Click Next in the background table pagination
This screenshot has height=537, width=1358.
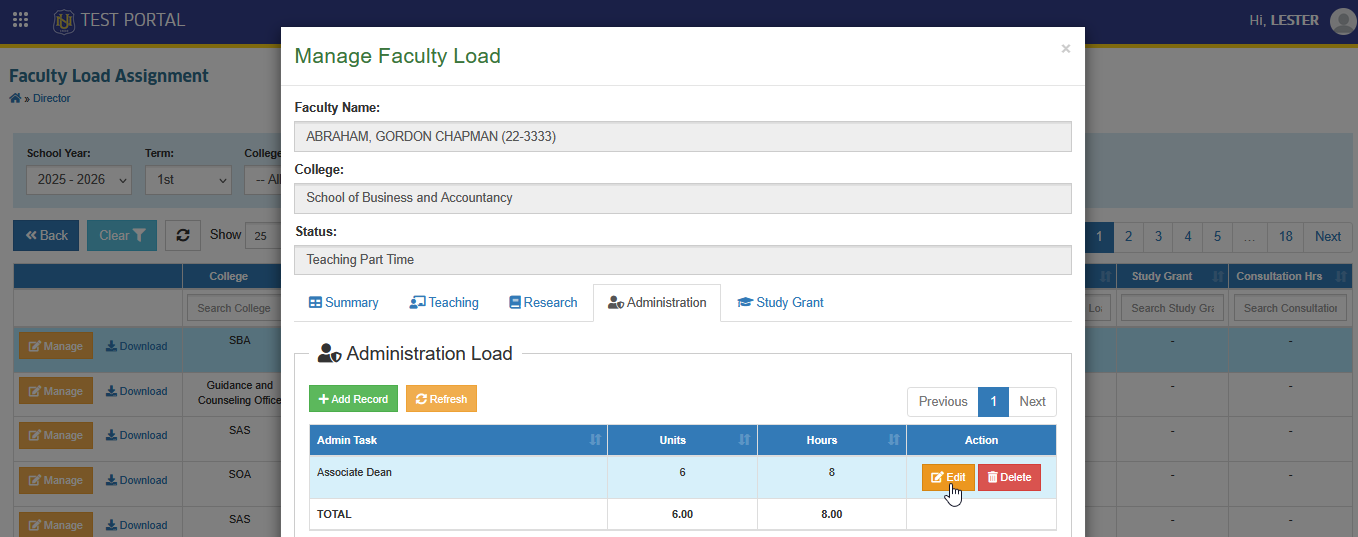click(x=1328, y=236)
